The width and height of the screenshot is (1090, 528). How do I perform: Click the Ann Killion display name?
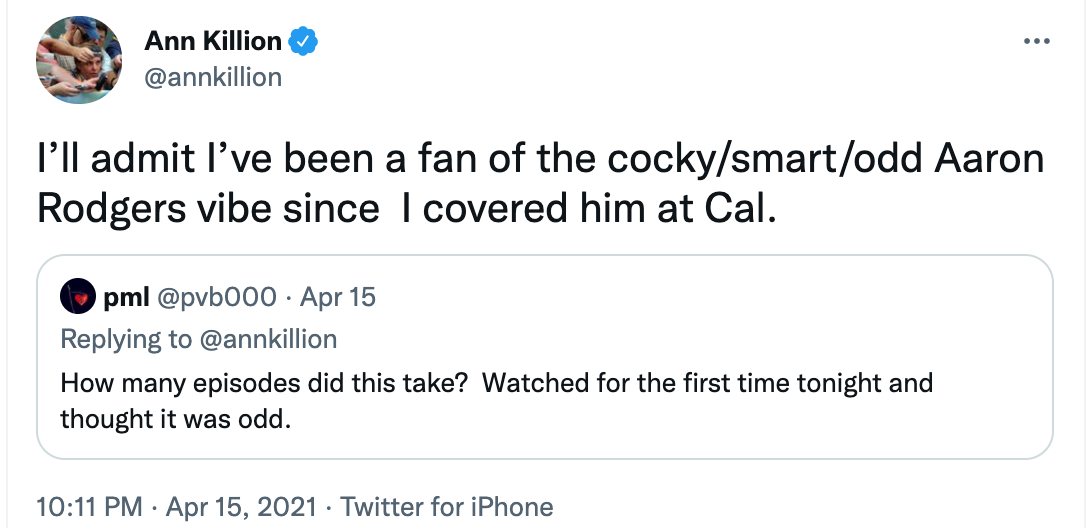(213, 41)
